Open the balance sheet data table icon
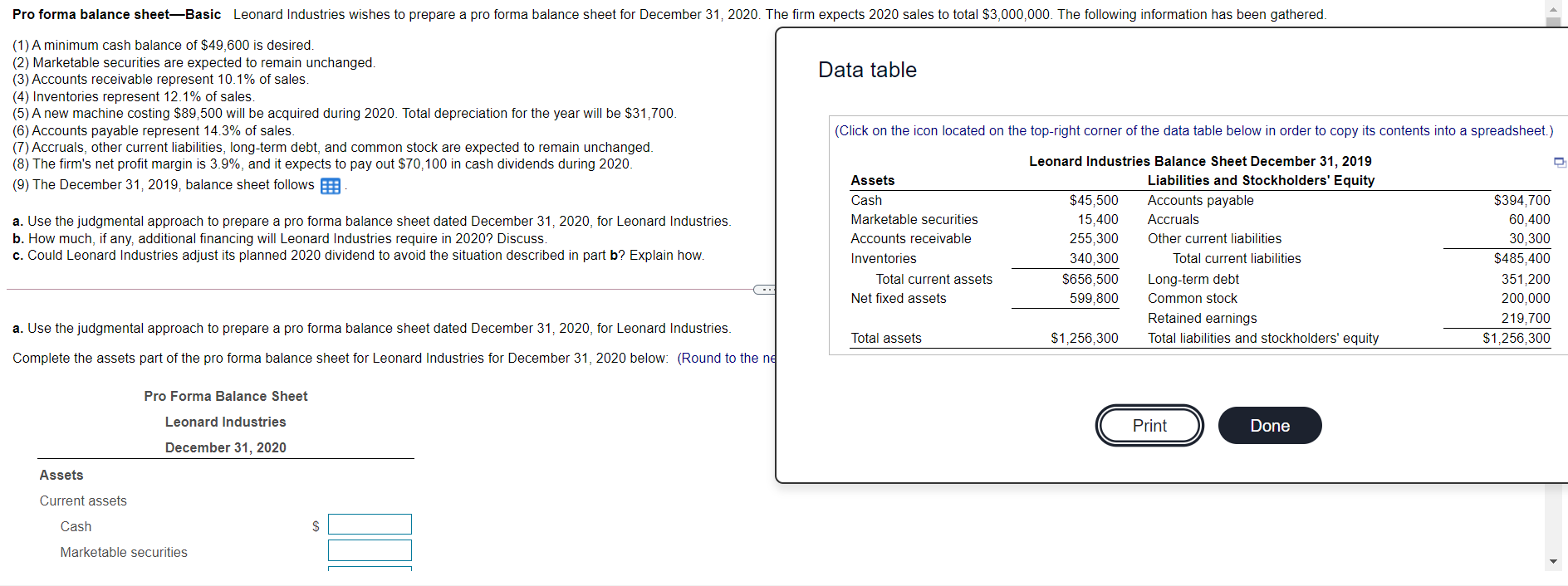This screenshot has width=1568, height=586. 331,186
